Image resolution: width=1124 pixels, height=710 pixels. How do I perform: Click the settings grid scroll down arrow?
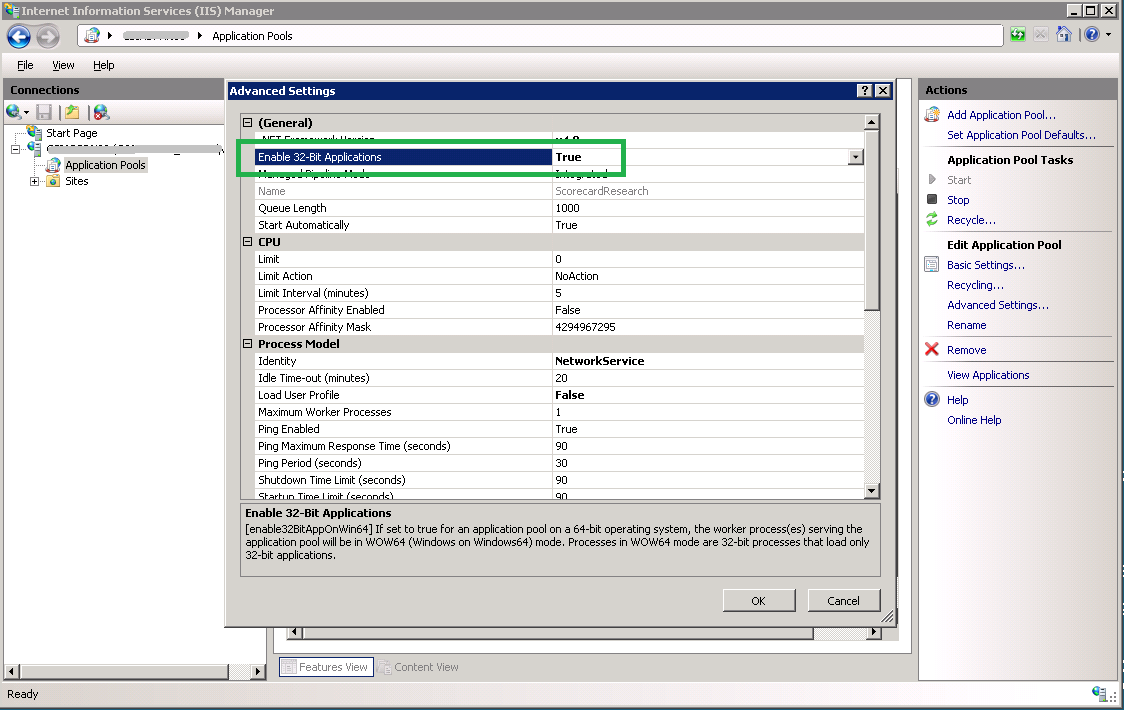[872, 491]
